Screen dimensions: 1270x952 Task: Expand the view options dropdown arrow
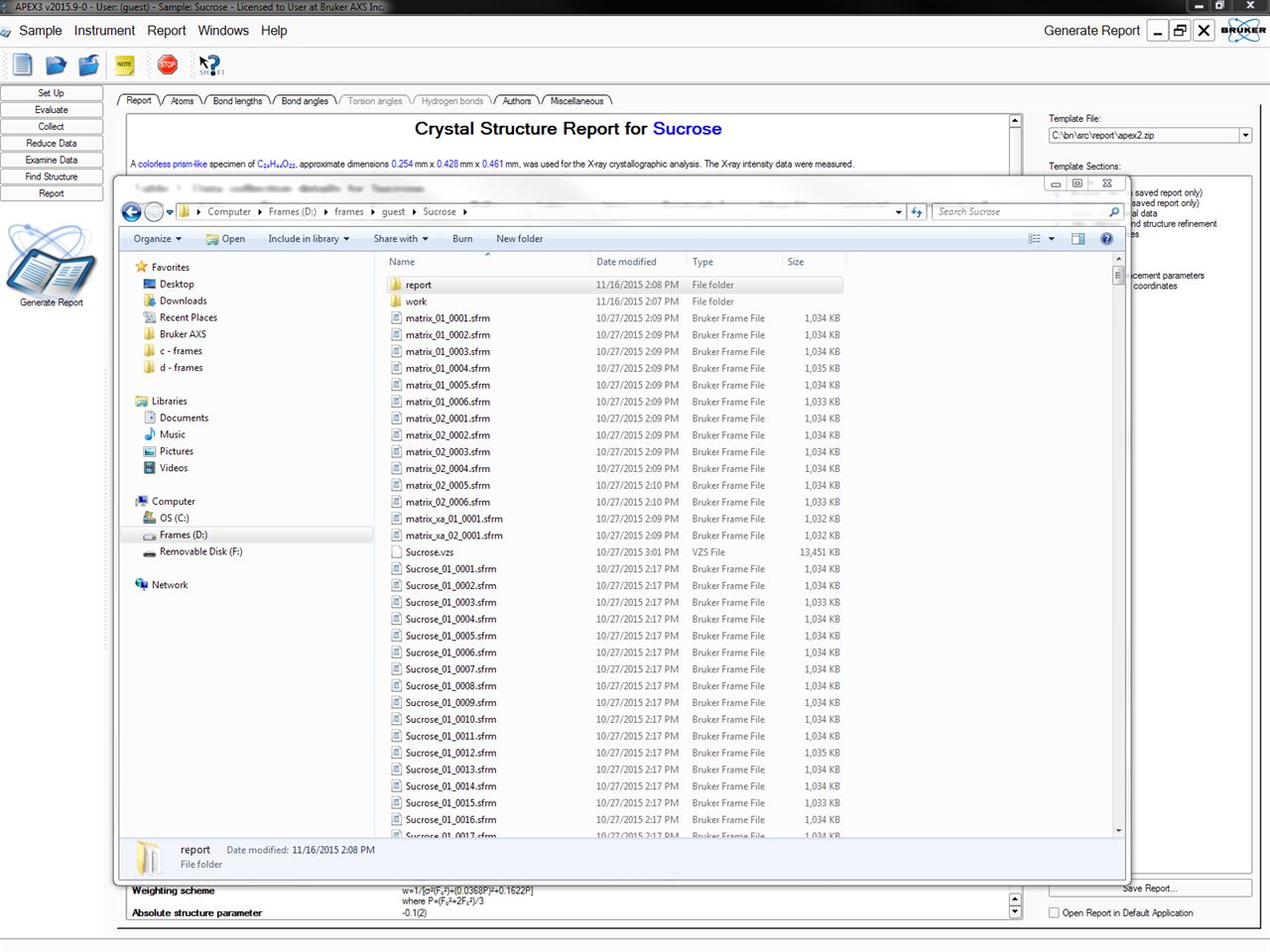(1052, 239)
